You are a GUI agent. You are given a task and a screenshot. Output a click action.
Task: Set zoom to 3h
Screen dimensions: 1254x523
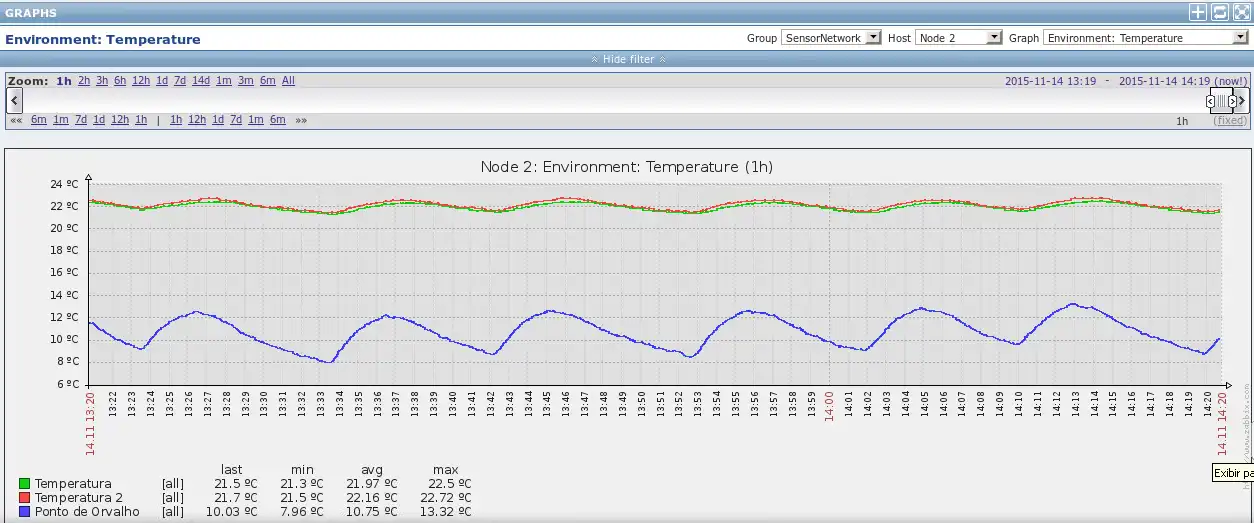[102, 81]
